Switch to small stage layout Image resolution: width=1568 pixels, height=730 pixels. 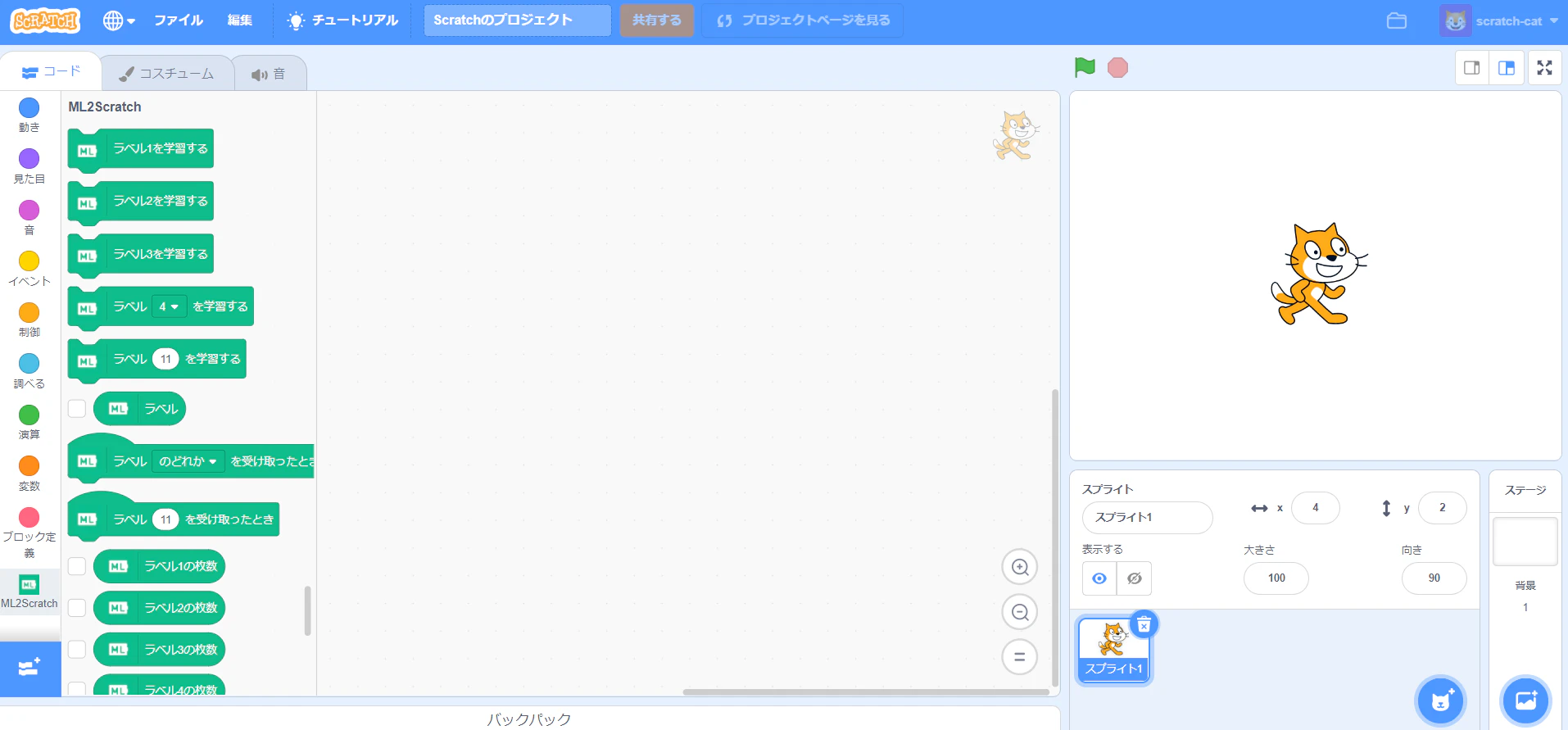click(1472, 68)
